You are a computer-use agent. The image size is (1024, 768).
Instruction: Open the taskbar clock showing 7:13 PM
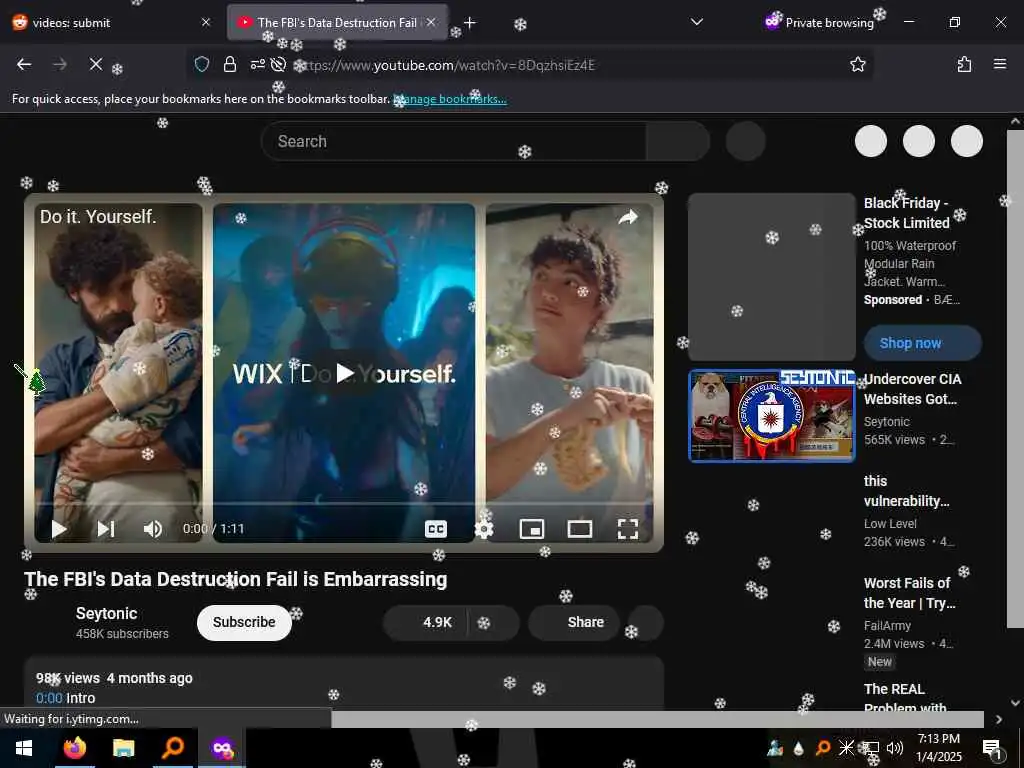pyautogui.click(x=938, y=748)
